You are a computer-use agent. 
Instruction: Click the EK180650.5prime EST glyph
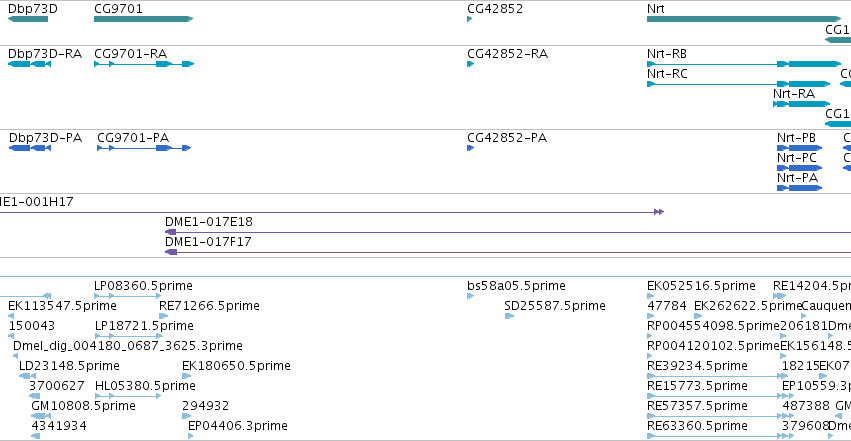point(186,376)
